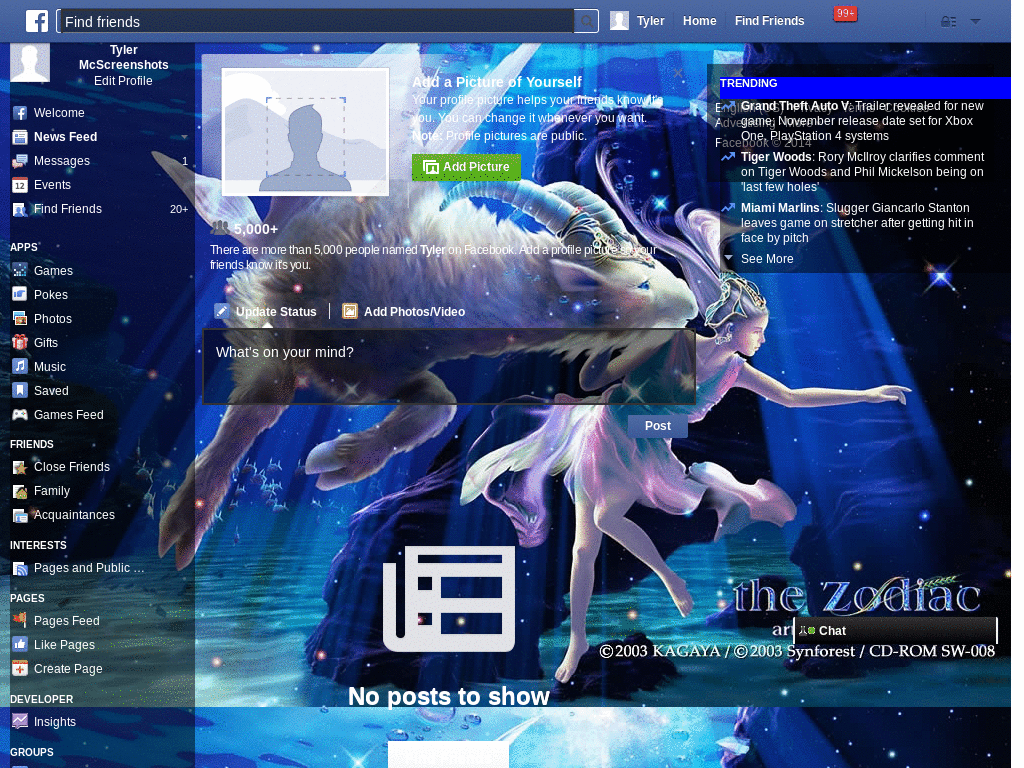
Task: Click the small Tyler avatar in top bar
Action: [x=619, y=21]
